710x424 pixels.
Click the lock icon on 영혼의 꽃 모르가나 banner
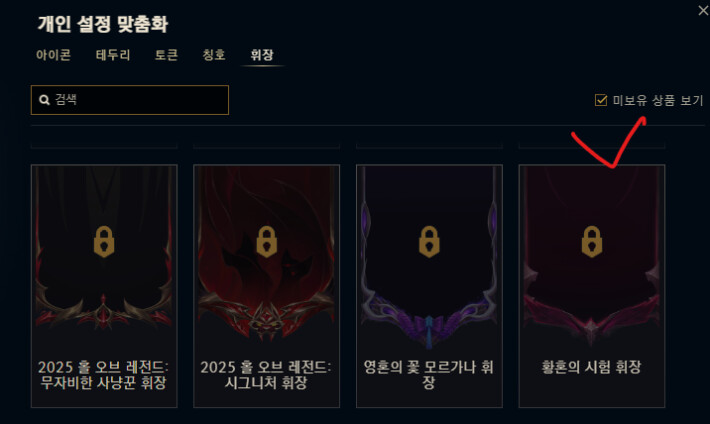click(x=429, y=242)
